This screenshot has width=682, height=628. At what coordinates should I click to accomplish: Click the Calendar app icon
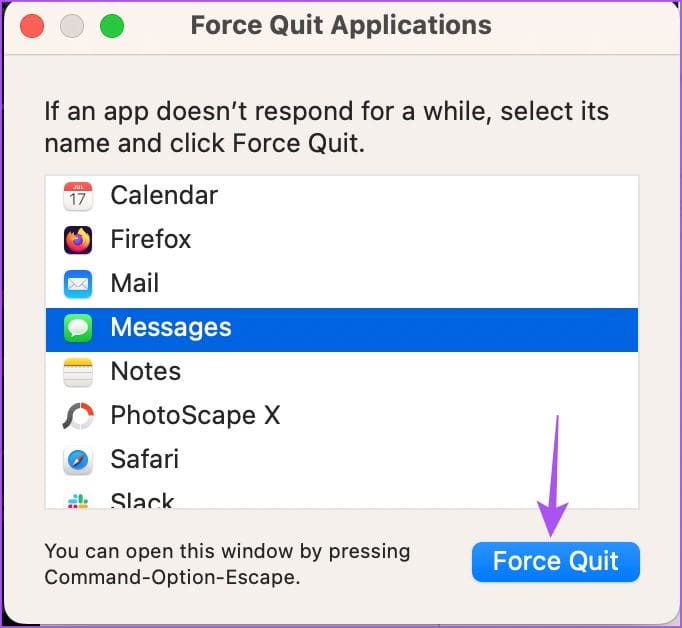coord(77,196)
